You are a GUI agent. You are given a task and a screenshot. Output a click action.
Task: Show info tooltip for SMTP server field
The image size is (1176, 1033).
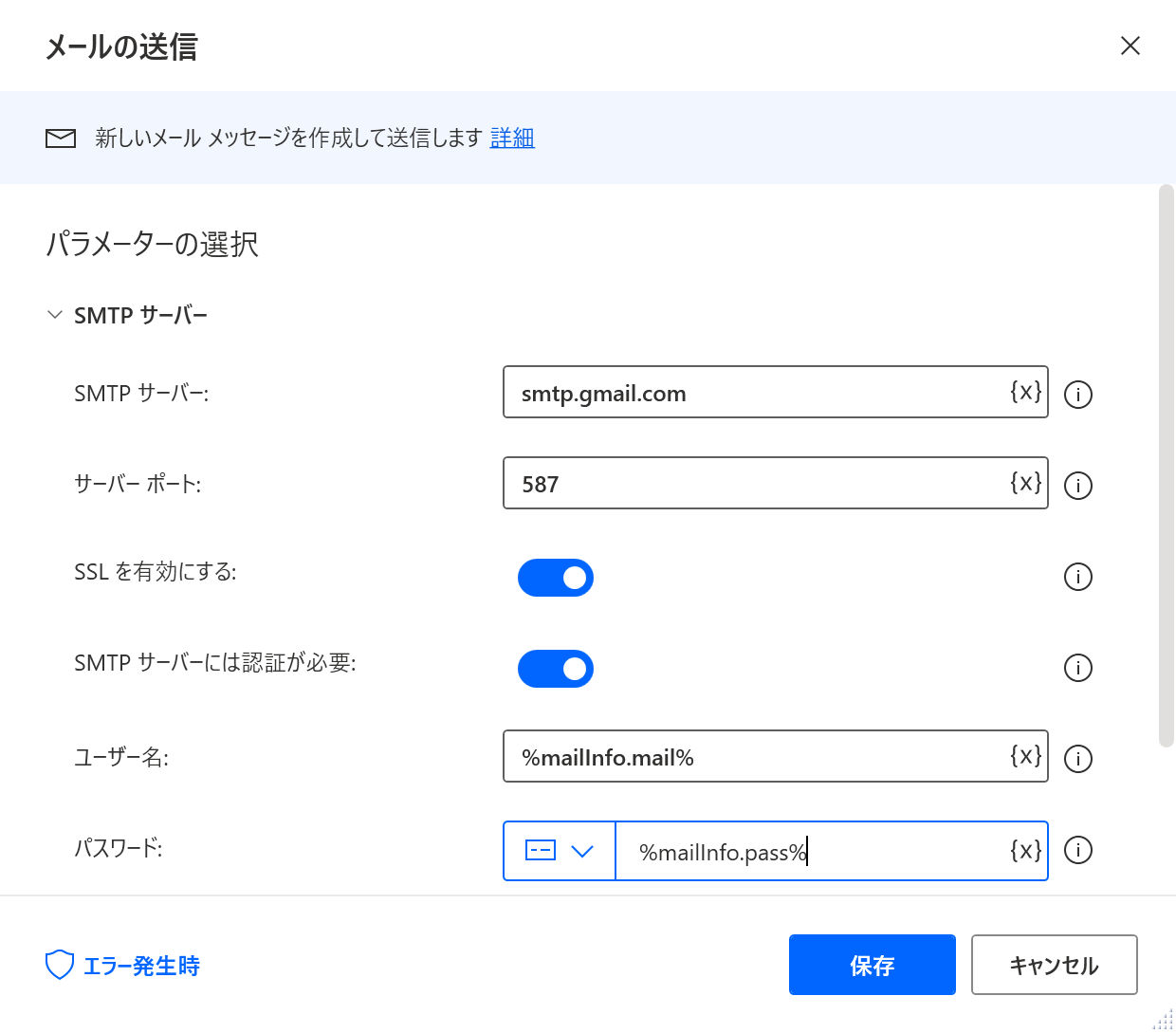point(1078,394)
